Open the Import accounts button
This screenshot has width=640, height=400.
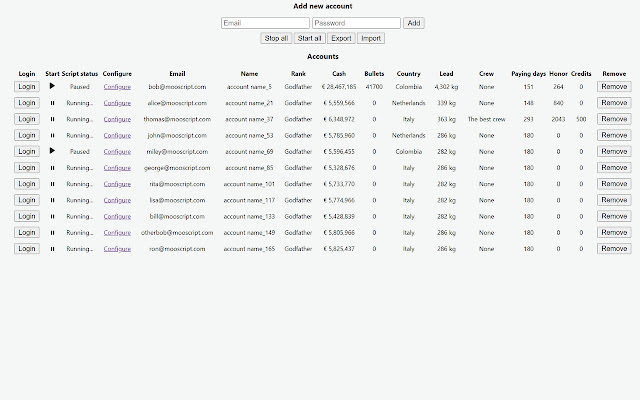coord(371,38)
